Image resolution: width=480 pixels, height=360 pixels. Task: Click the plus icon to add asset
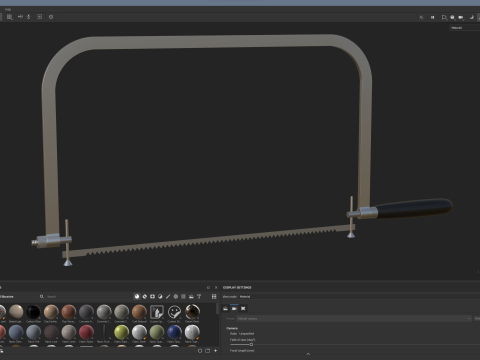point(216,351)
